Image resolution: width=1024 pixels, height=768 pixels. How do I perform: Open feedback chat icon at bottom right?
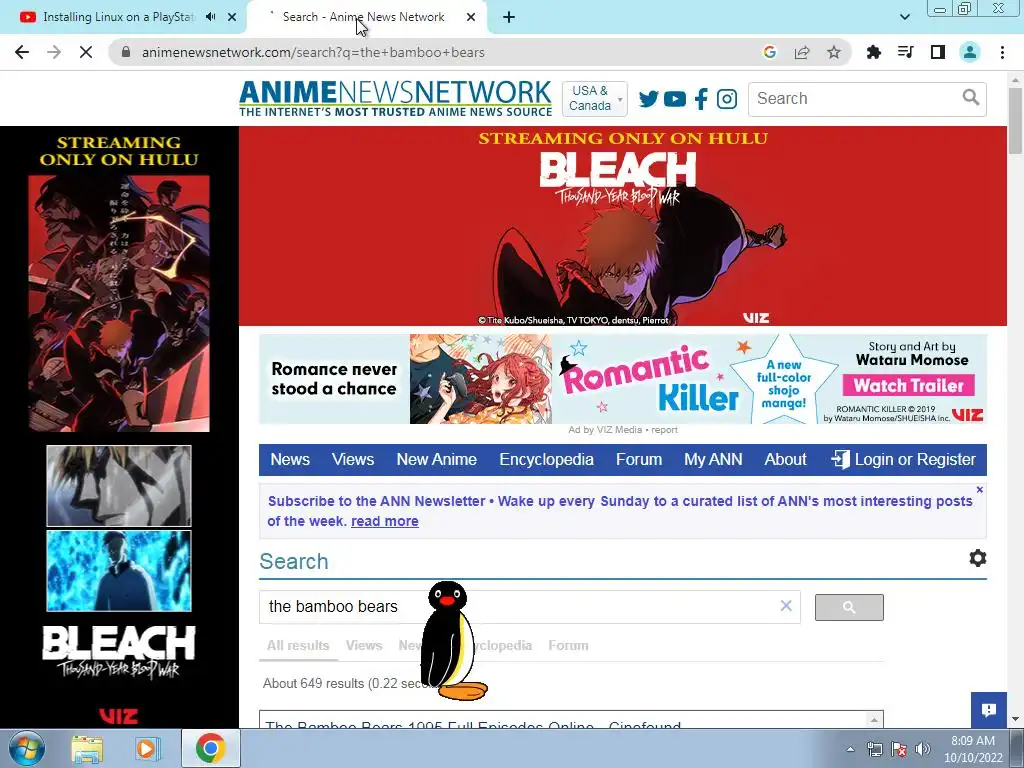click(x=989, y=710)
